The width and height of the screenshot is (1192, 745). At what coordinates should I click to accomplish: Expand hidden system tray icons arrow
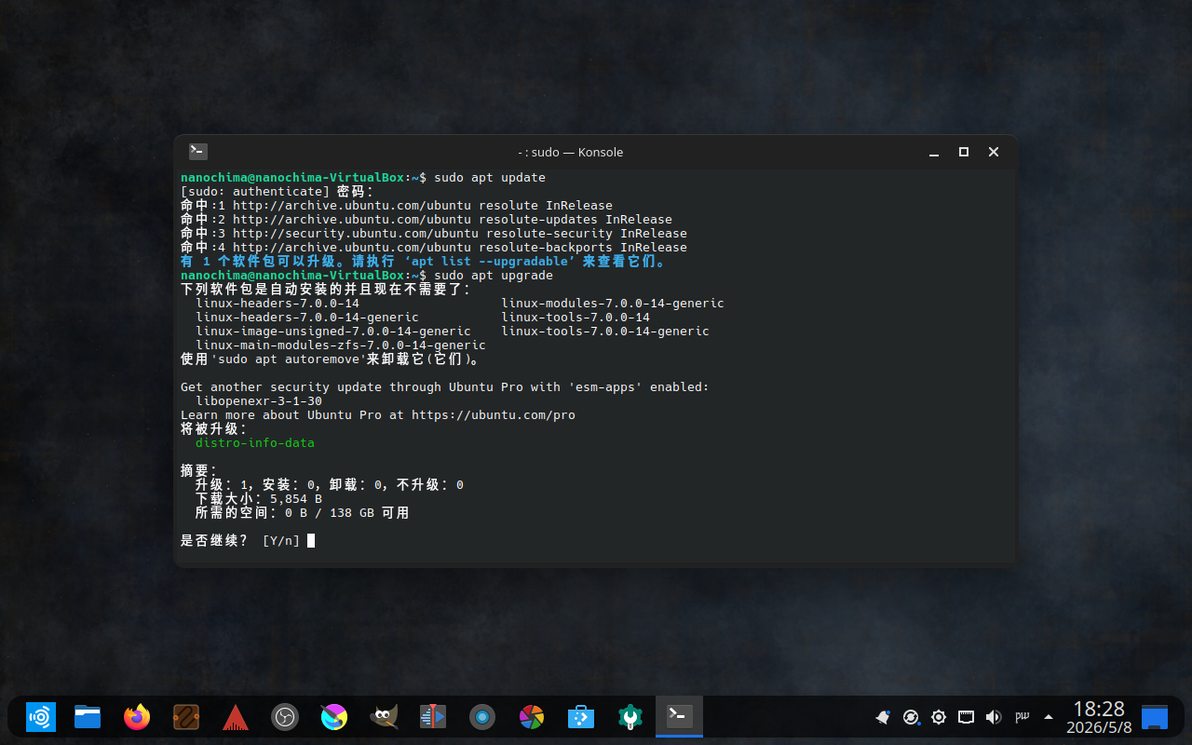[x=1048, y=717]
